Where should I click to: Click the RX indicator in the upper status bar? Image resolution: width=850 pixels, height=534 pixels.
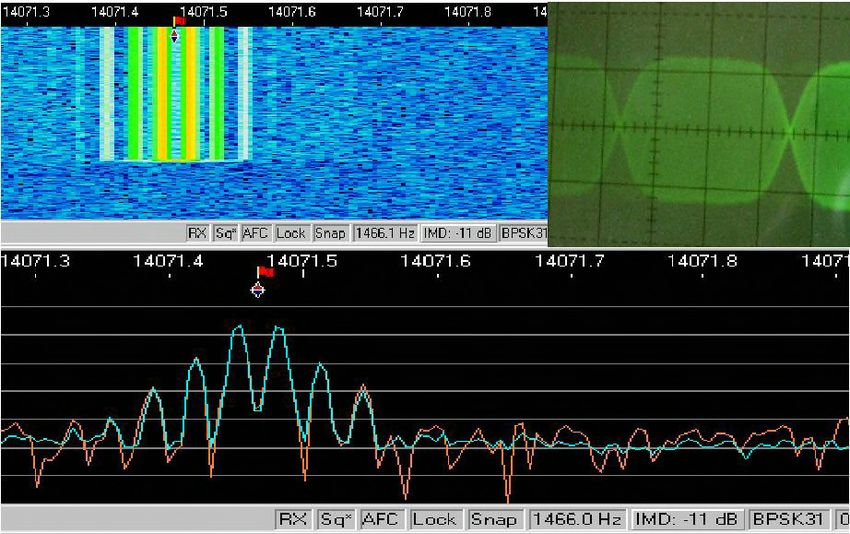pos(197,233)
